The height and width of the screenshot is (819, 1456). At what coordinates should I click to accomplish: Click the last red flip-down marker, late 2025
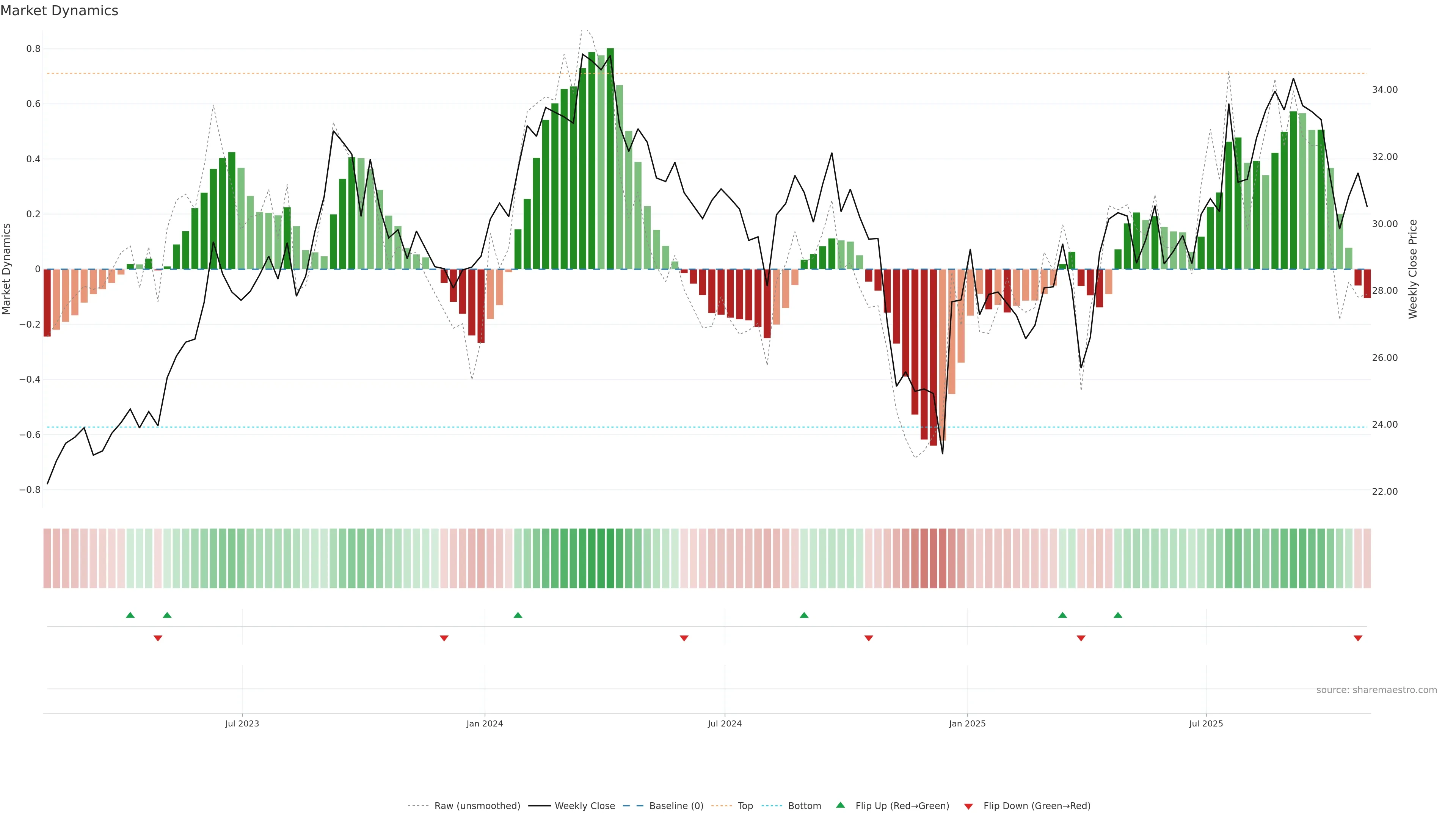click(x=1358, y=638)
